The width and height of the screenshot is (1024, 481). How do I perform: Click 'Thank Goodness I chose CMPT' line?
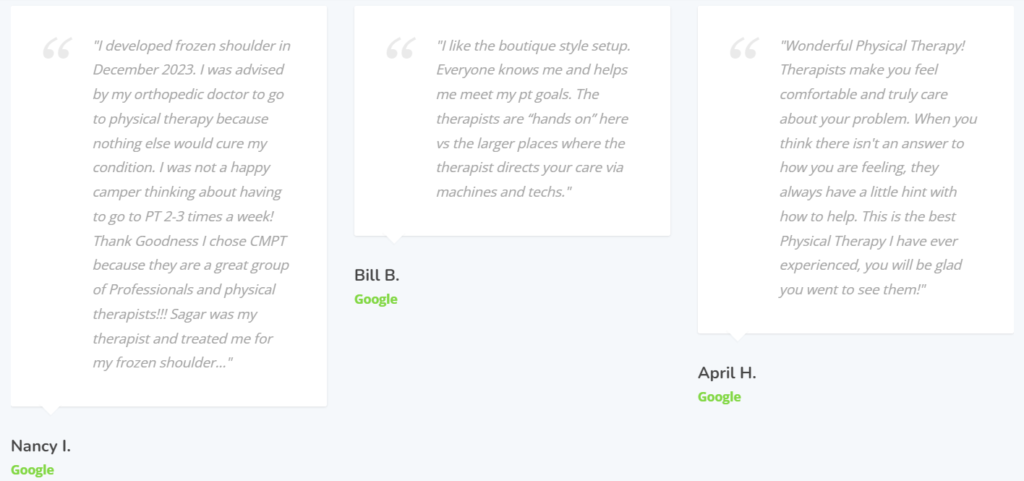[190, 241]
